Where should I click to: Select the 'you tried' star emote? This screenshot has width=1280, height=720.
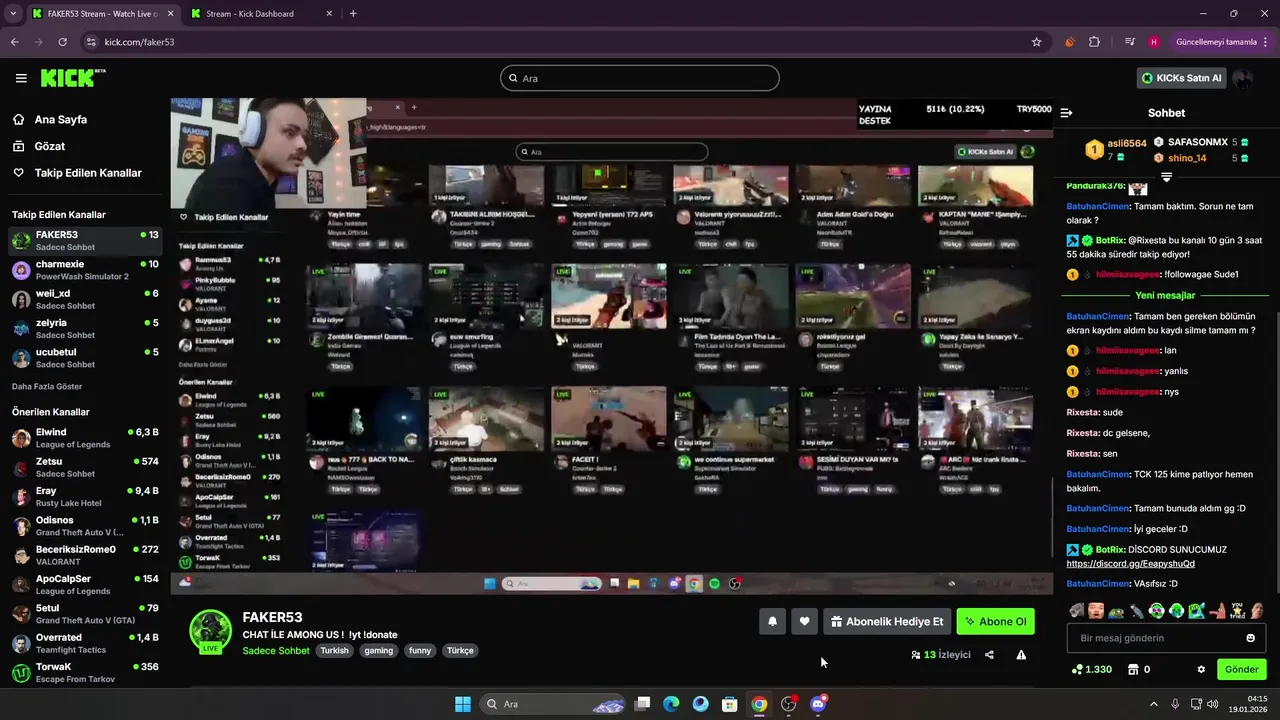point(1236,610)
